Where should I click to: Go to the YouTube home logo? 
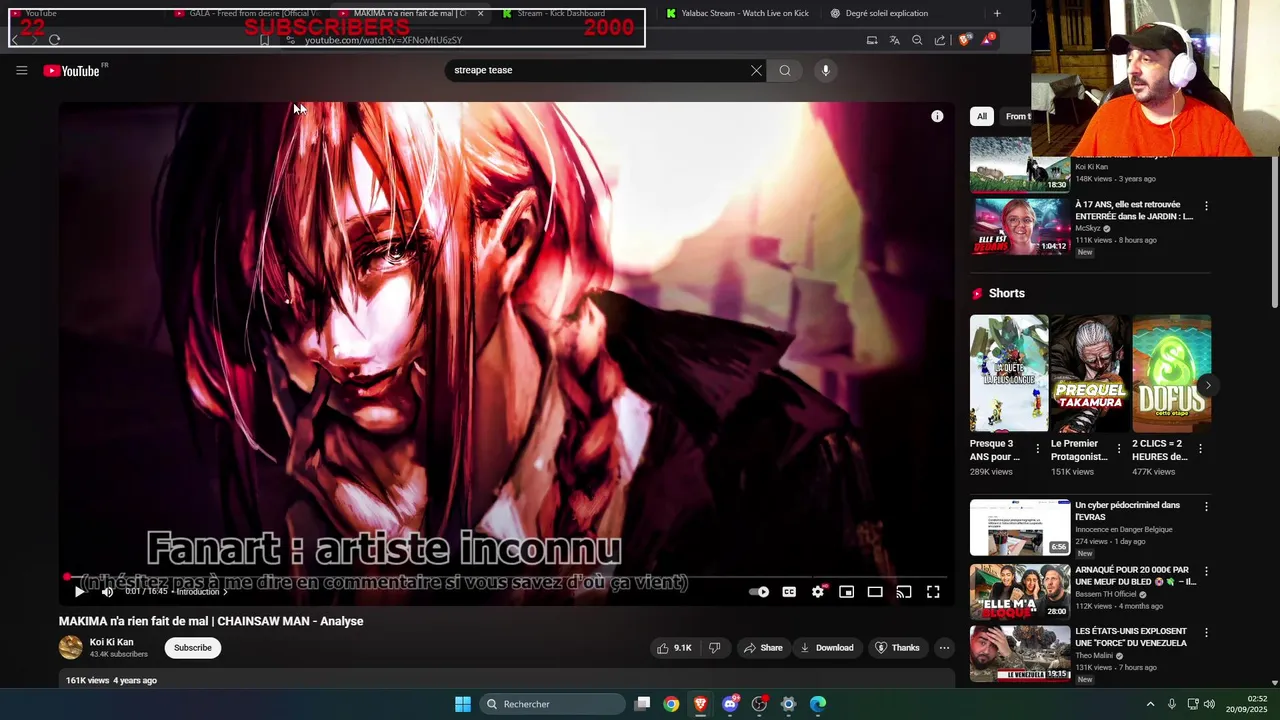coord(71,70)
